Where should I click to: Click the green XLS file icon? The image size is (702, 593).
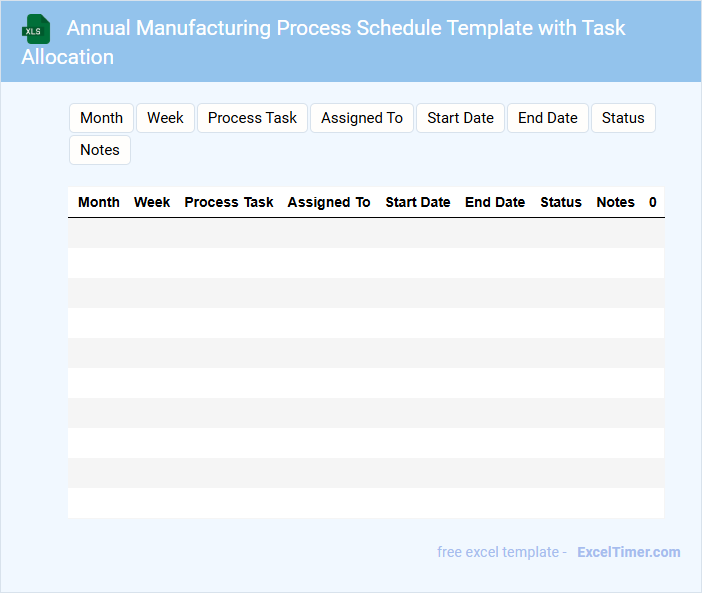pyautogui.click(x=36, y=29)
